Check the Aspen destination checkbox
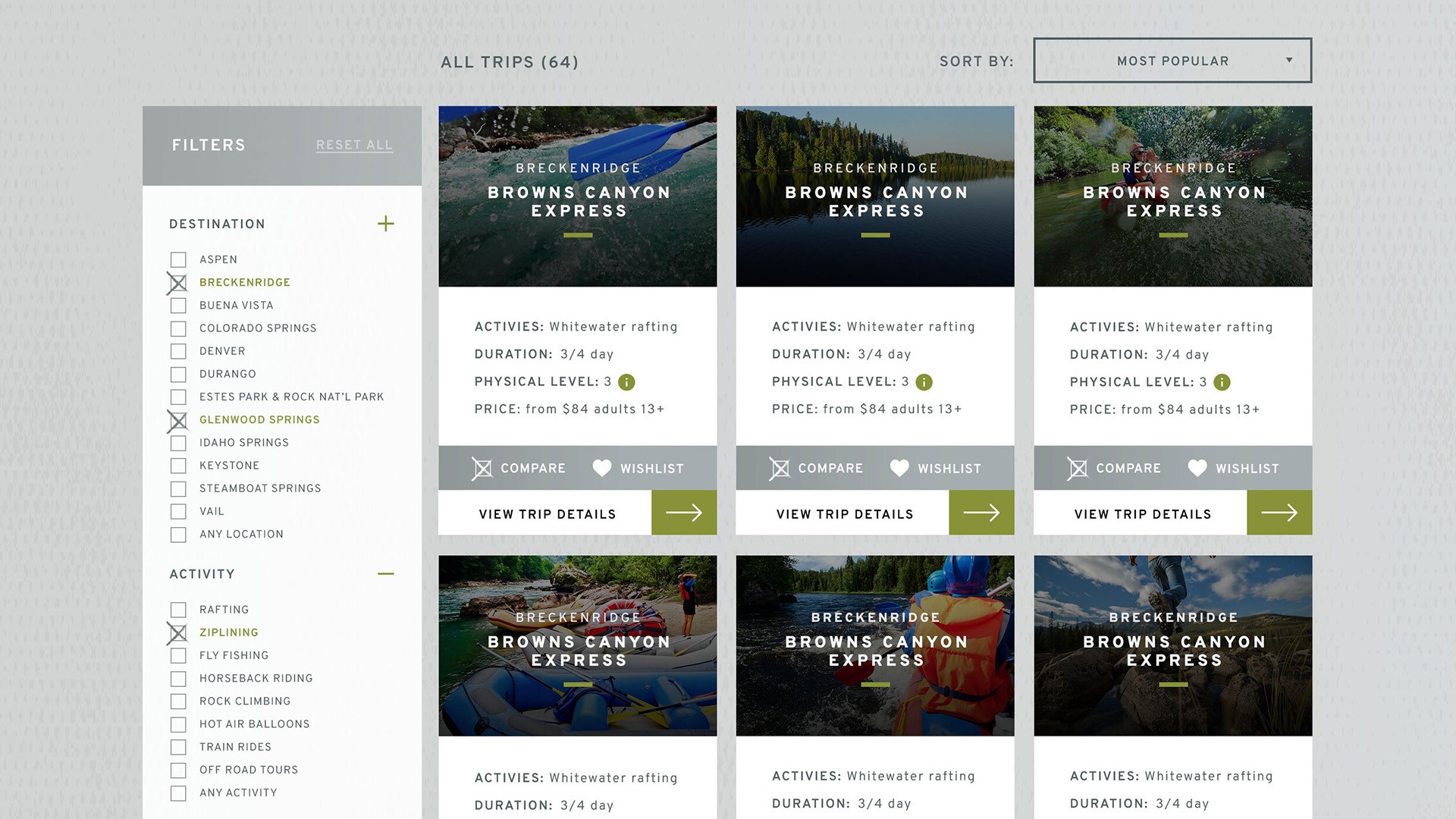 178,260
